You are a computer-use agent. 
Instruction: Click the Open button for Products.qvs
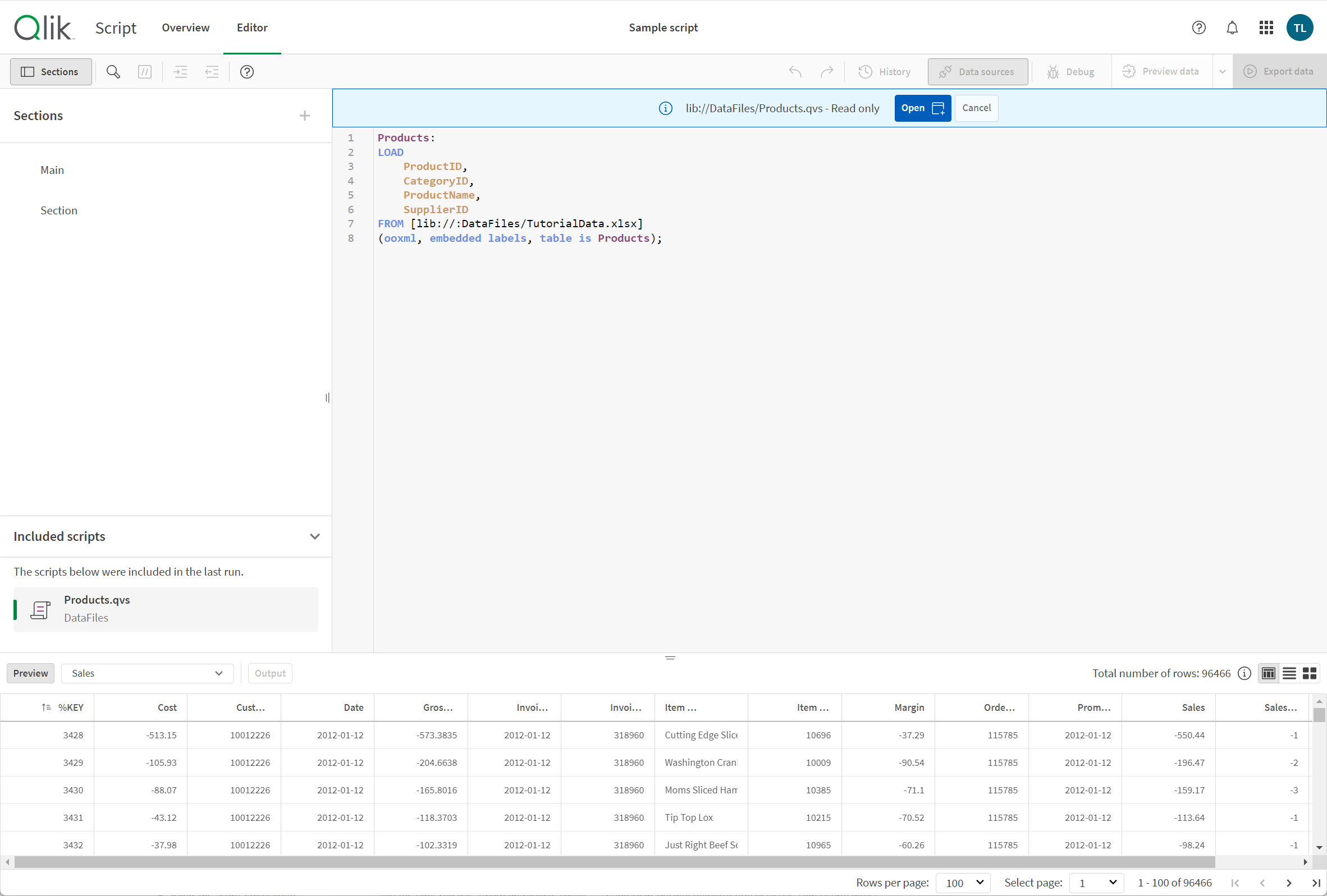pyautogui.click(x=919, y=108)
